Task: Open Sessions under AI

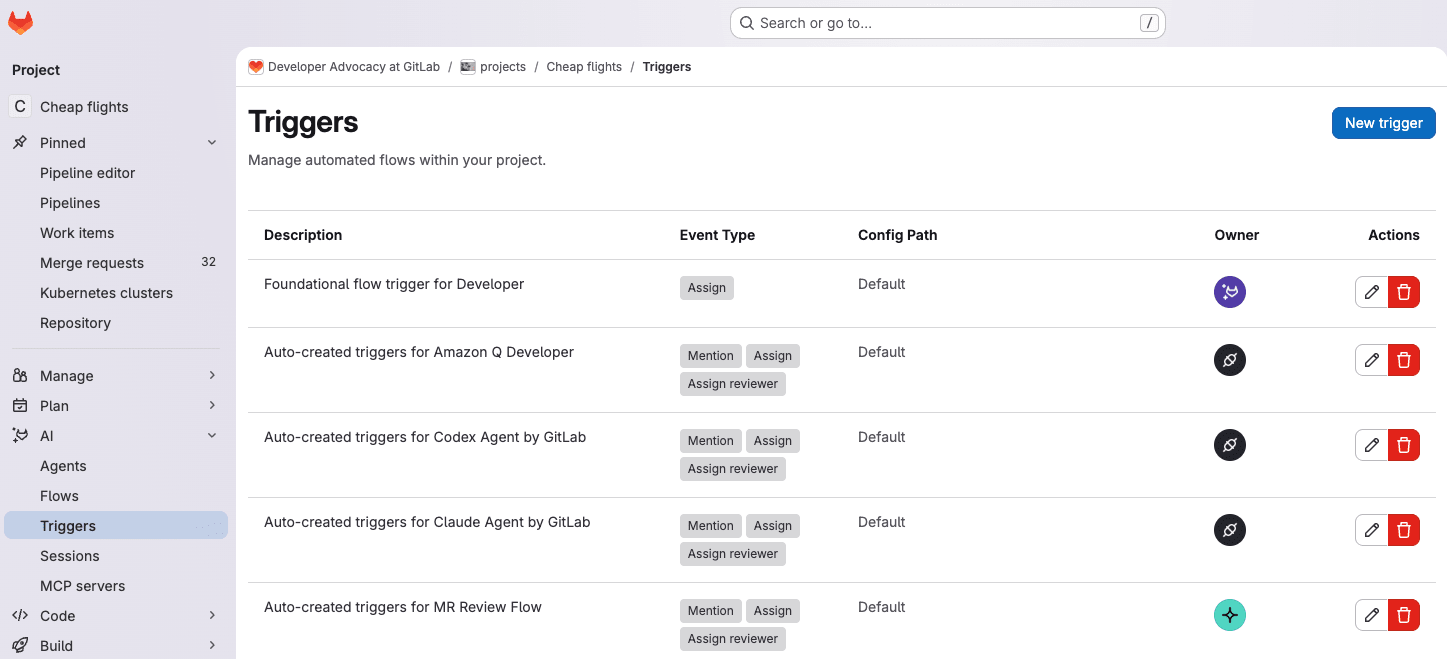Action: click(x=116, y=556)
